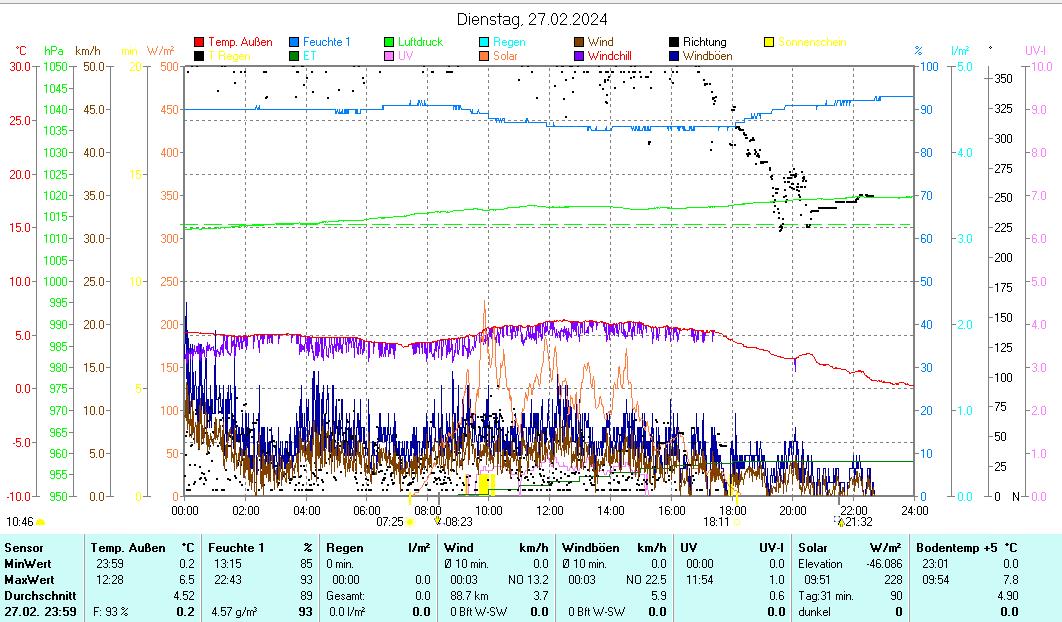Select the green Luftdruck legend square

(389, 43)
